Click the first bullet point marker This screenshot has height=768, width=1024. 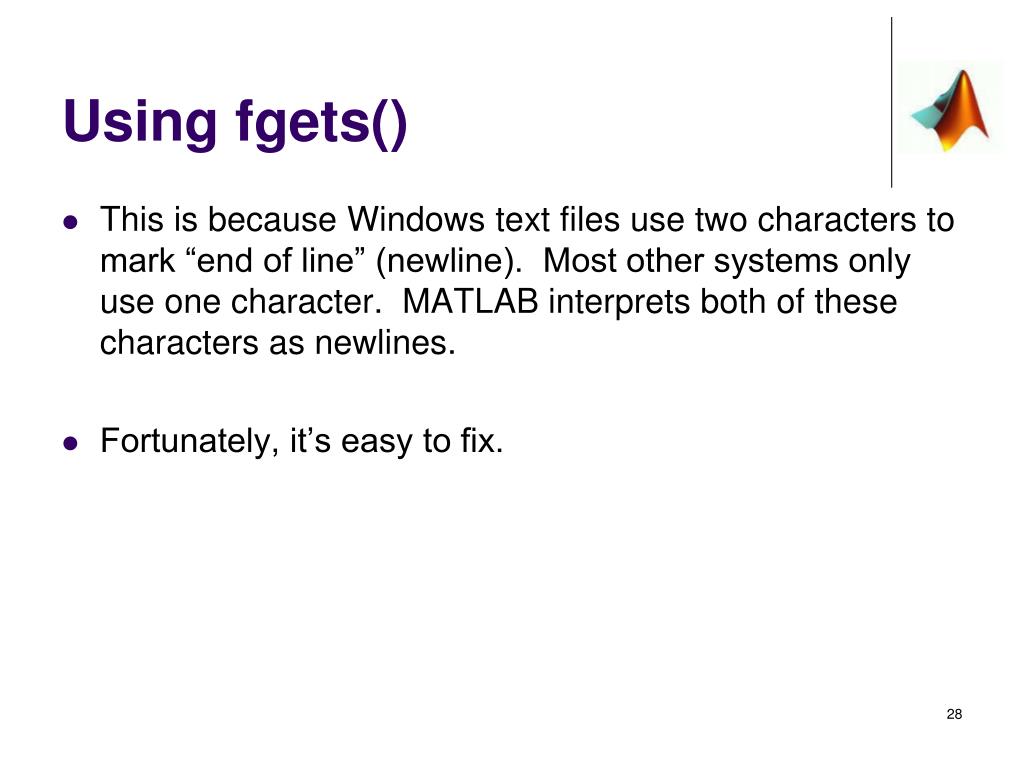pyautogui.click(x=71, y=222)
